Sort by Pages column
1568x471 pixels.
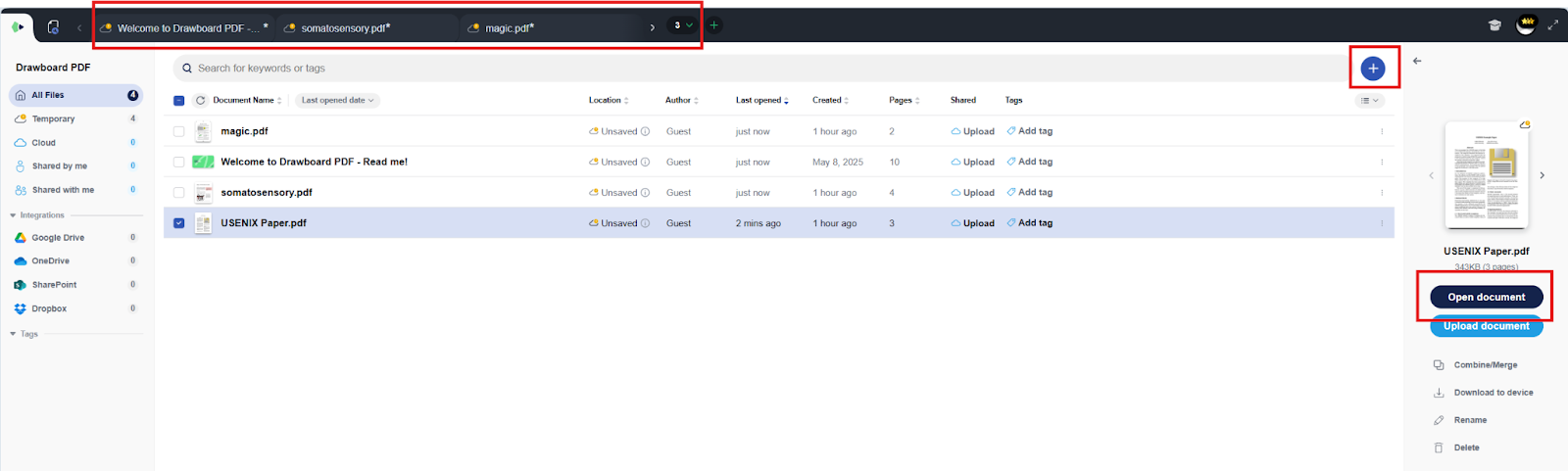pos(905,100)
